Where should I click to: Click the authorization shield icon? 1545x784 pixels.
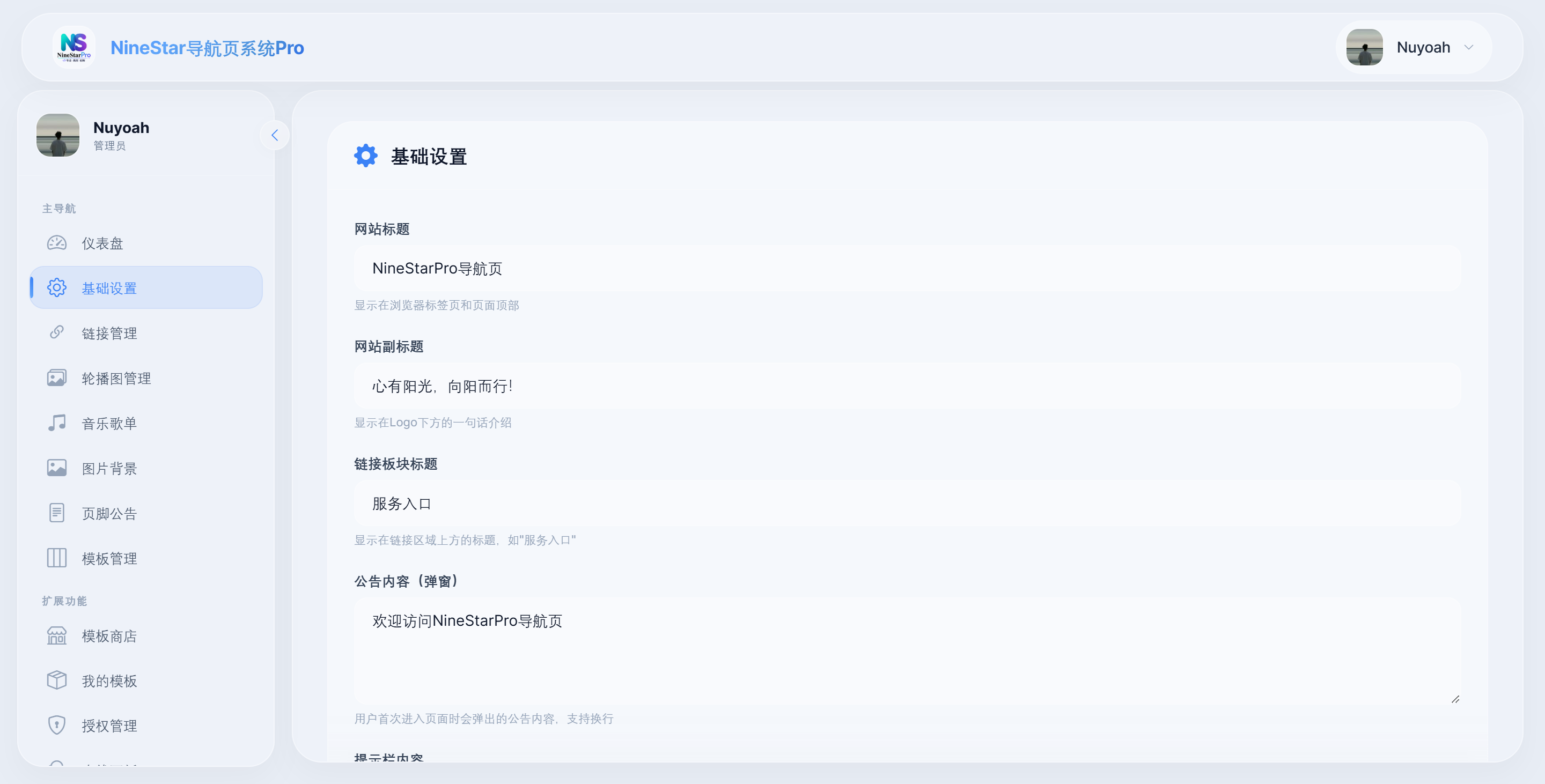[x=57, y=725]
